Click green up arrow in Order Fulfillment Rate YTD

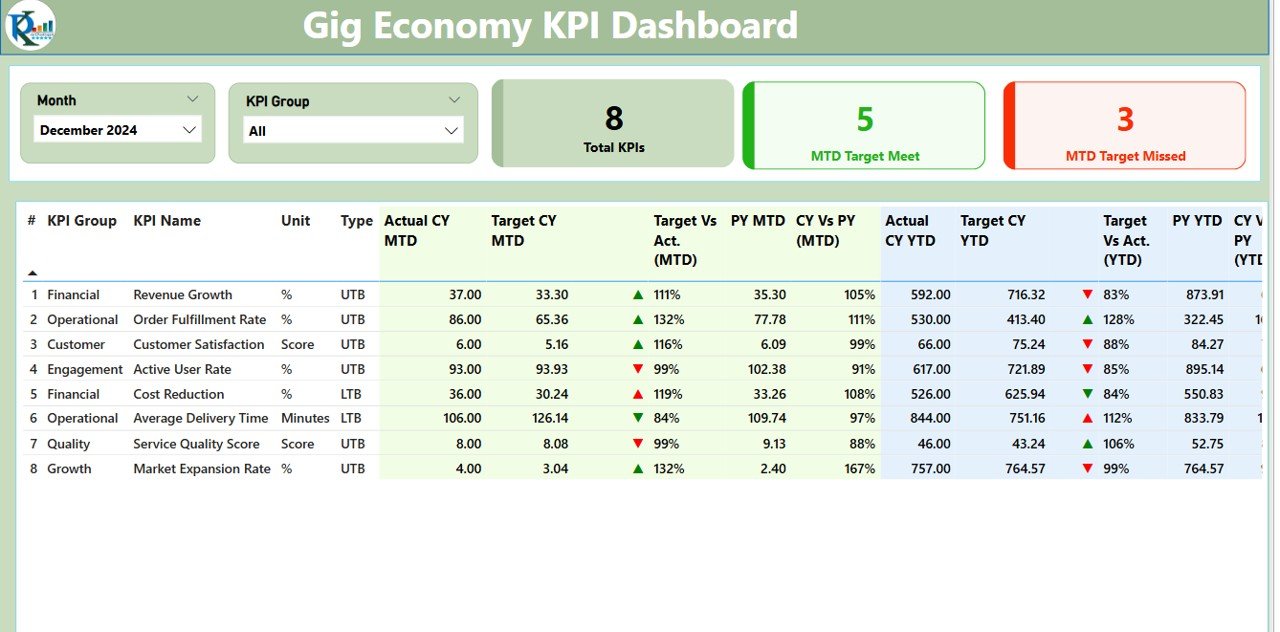tap(1087, 320)
